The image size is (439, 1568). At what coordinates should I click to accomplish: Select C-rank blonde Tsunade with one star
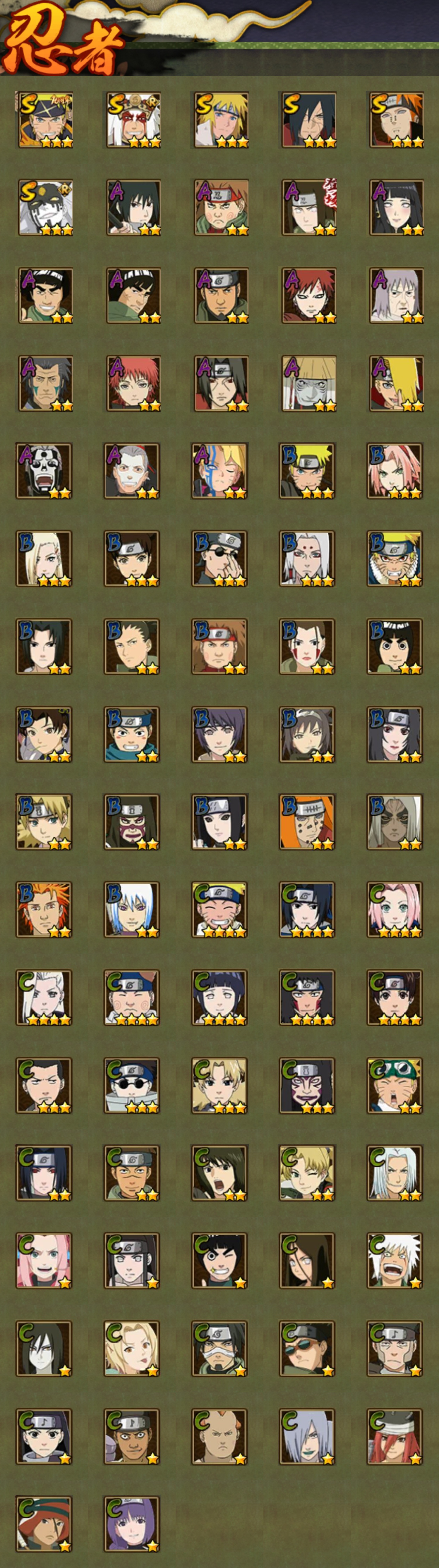tap(131, 1348)
